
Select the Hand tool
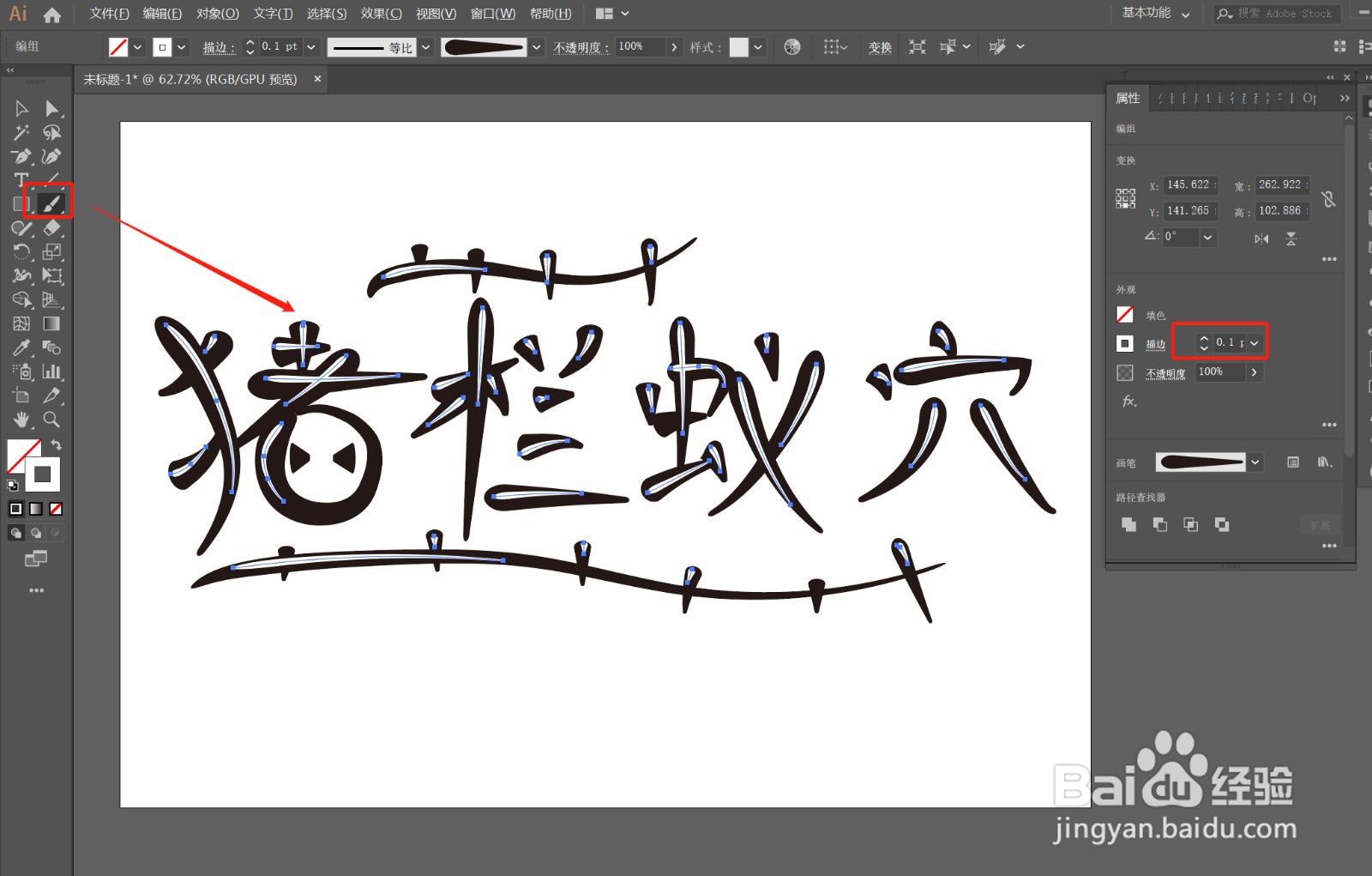pos(21,420)
